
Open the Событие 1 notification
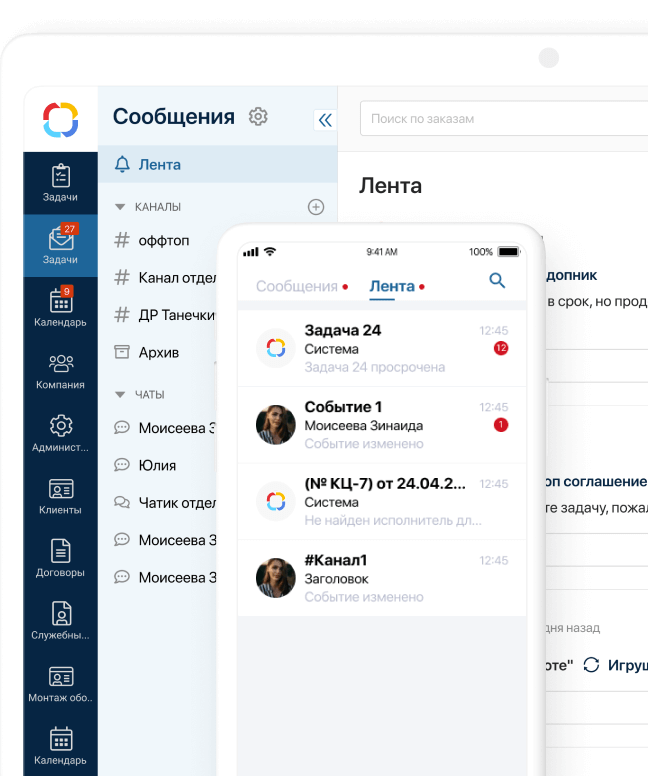tap(382, 425)
